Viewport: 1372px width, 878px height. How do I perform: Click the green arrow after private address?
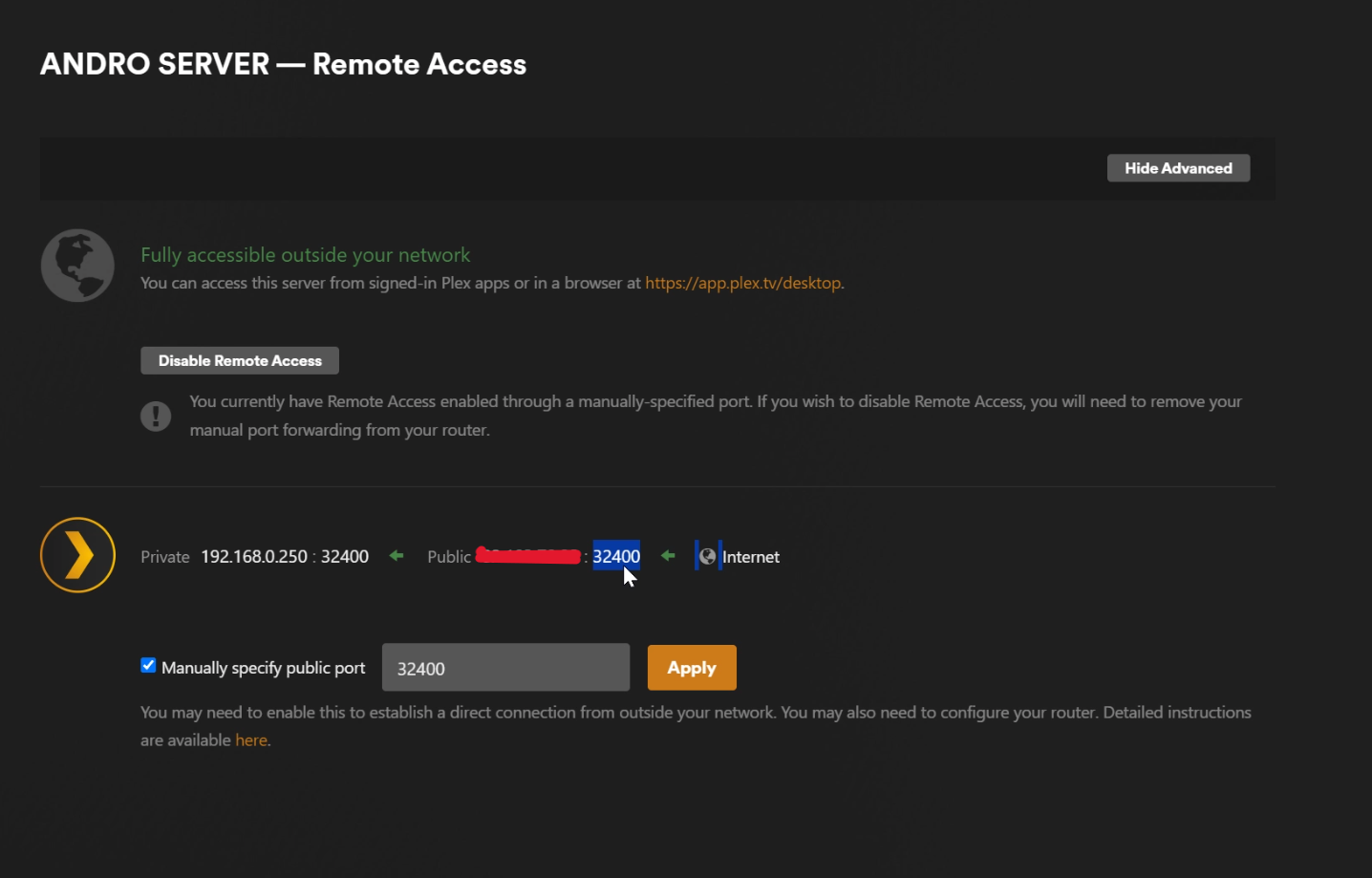point(397,555)
